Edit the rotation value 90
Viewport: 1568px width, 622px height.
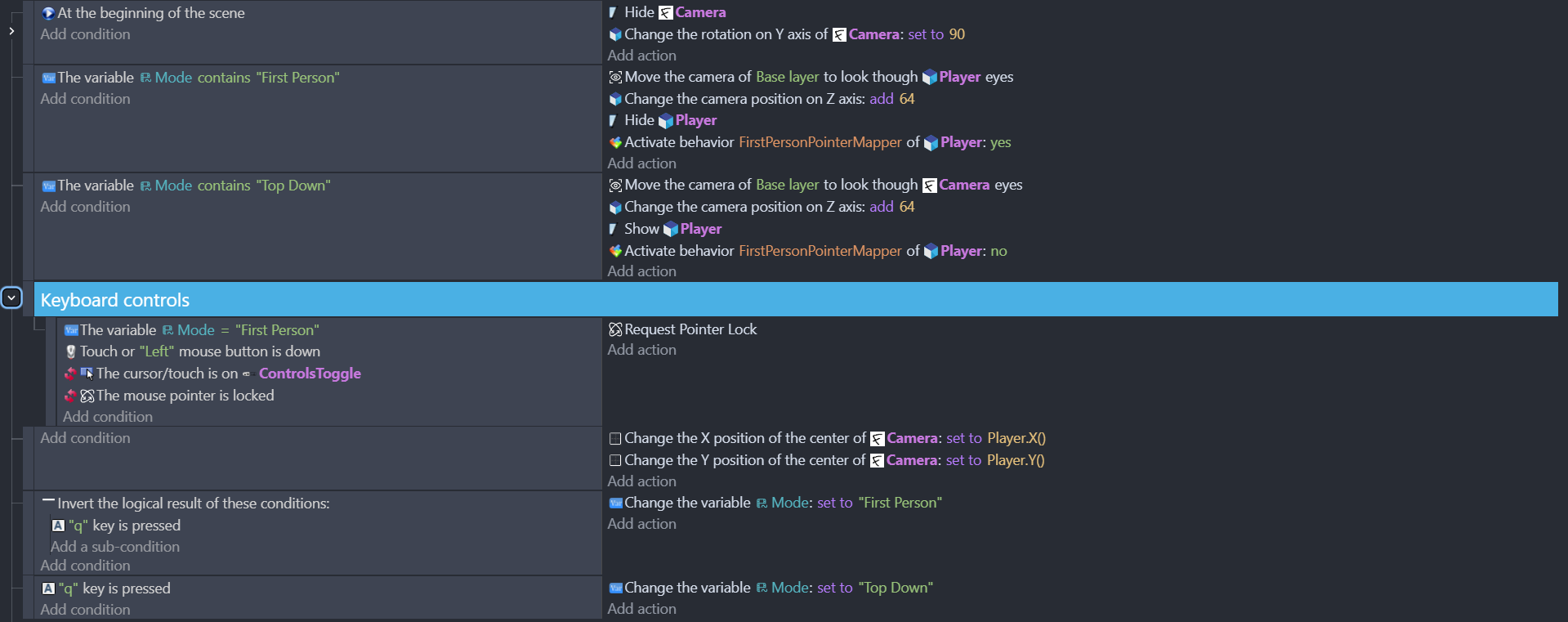coord(957,34)
